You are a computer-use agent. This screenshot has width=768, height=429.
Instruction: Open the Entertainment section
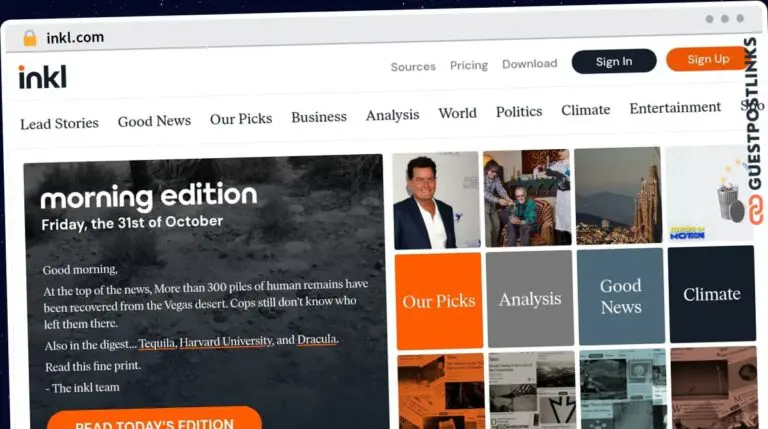pos(675,107)
